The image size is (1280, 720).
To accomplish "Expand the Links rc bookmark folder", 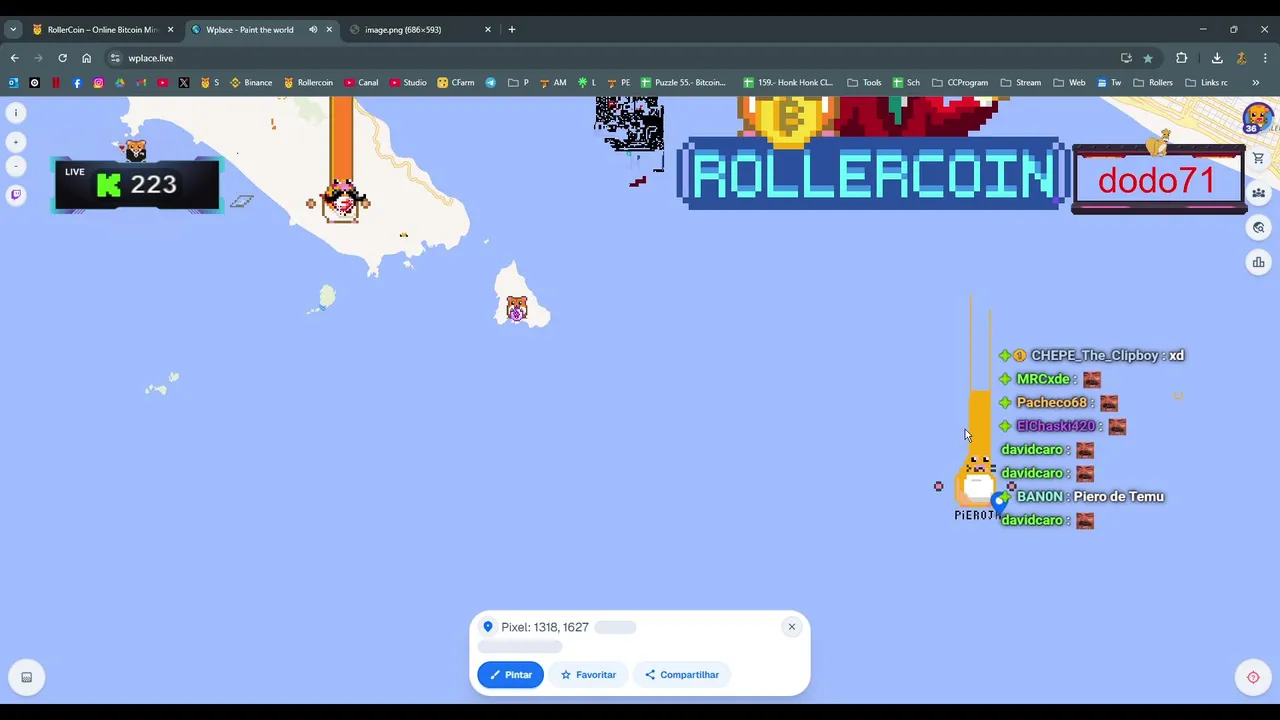I will coord(1206,83).
